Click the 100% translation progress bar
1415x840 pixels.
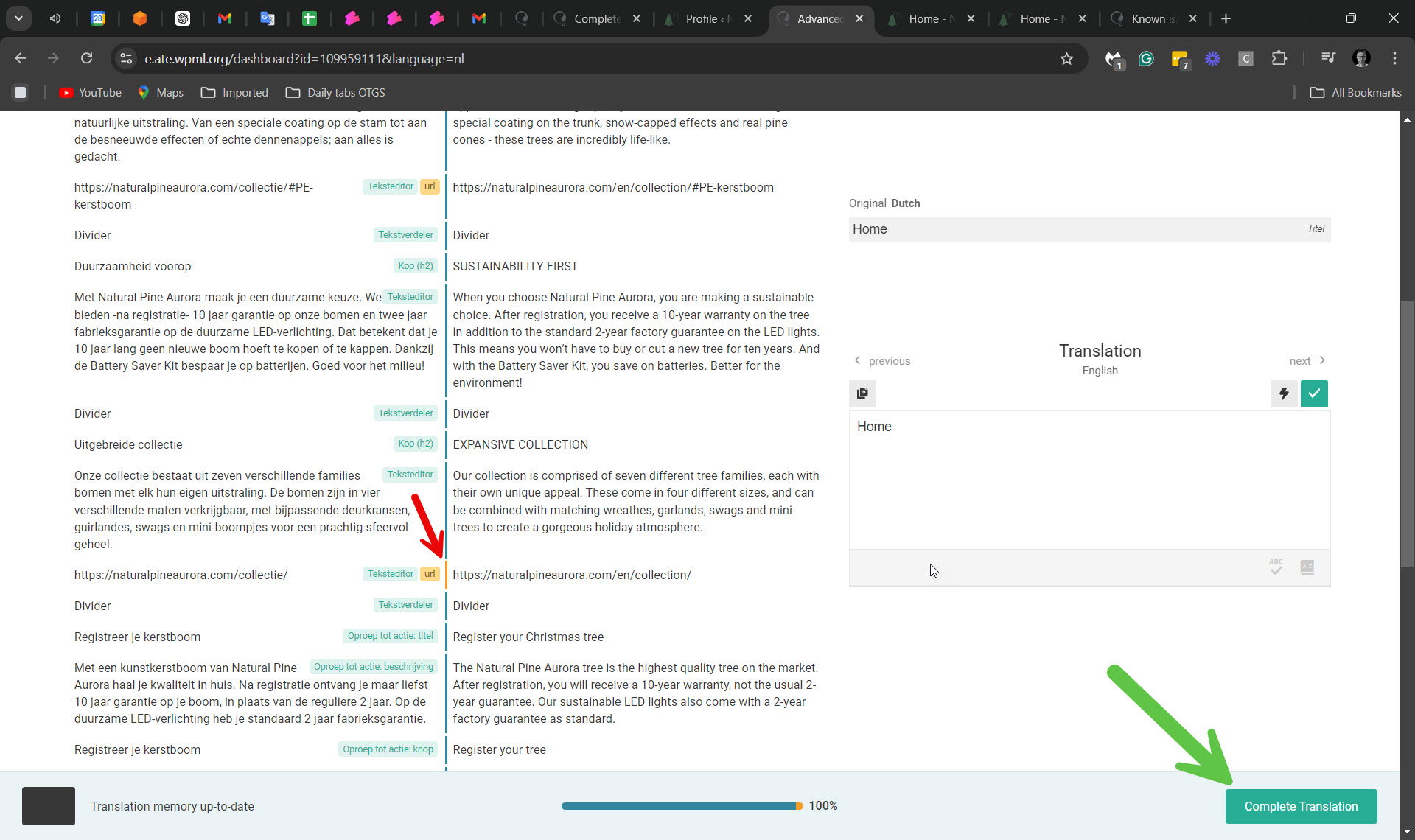(x=682, y=806)
